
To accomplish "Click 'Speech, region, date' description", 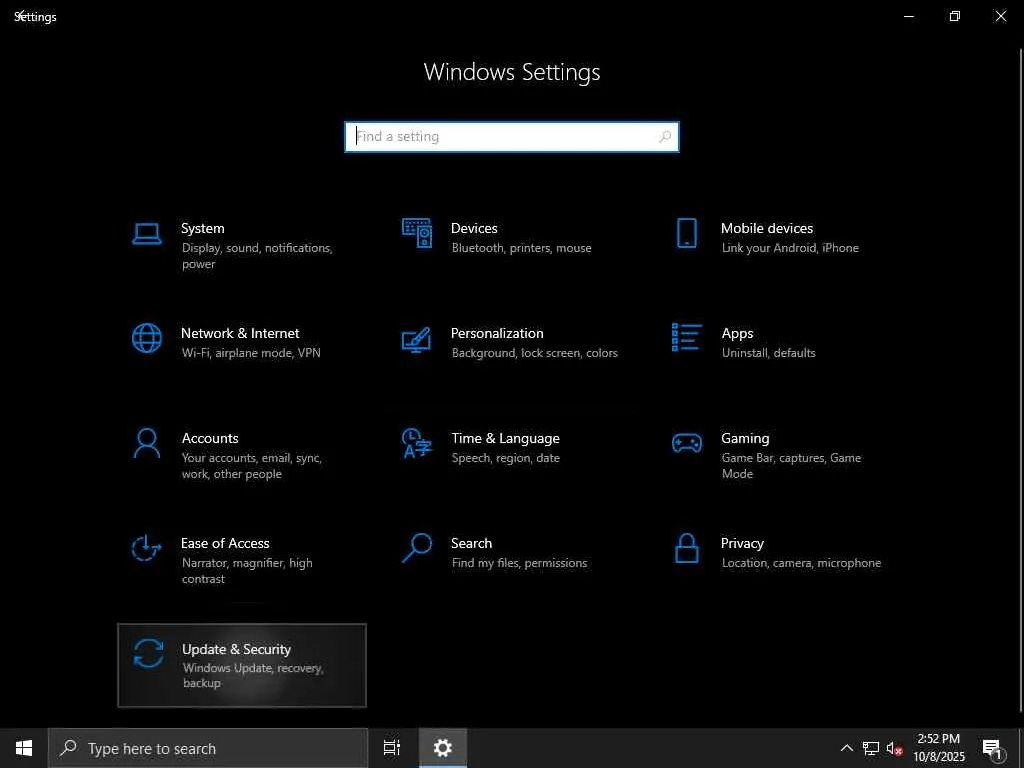I will pyautogui.click(x=505, y=458).
